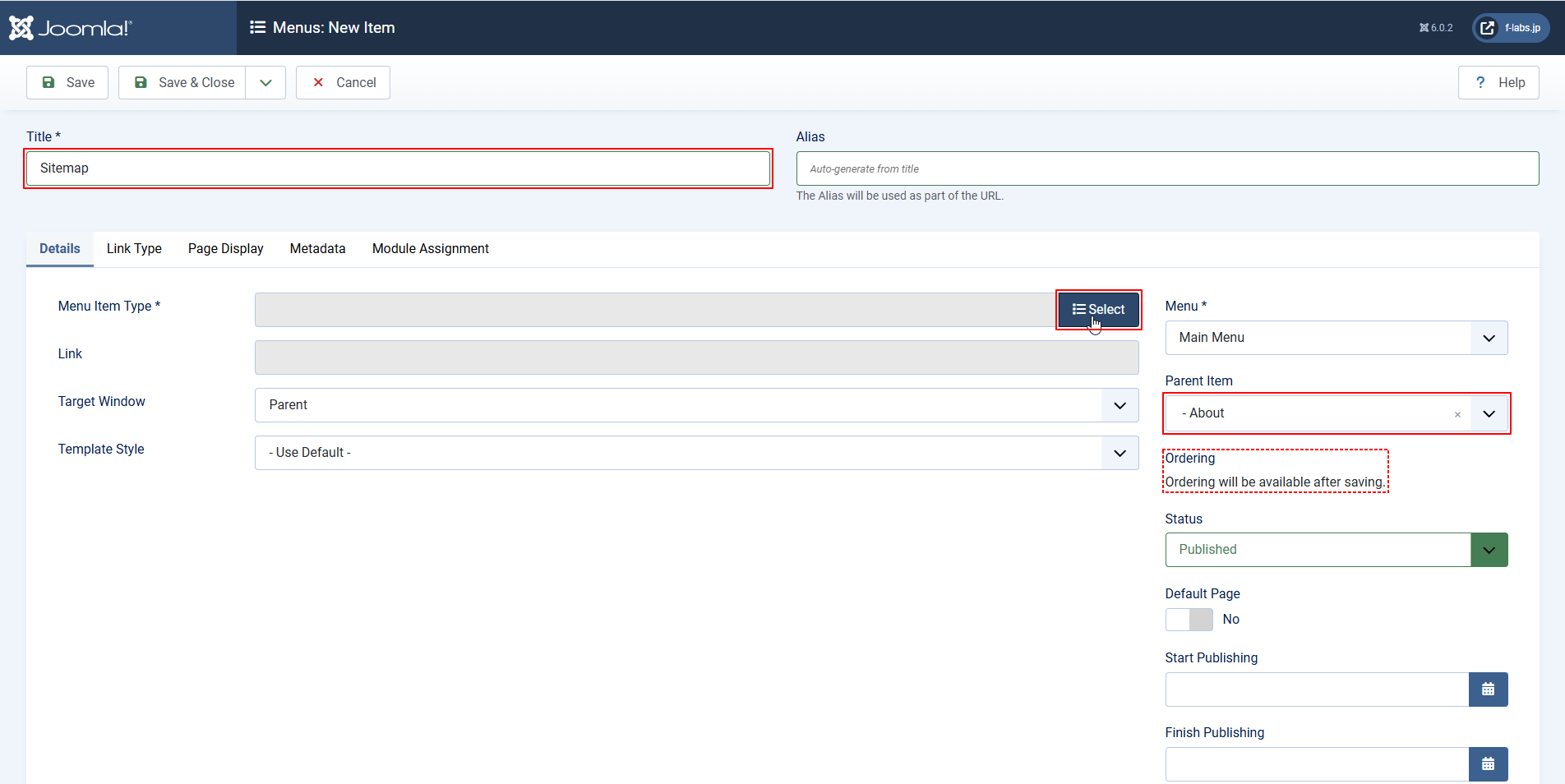Viewport: 1565px width, 784px height.
Task: Clear the About parent item selection
Action: (x=1457, y=414)
